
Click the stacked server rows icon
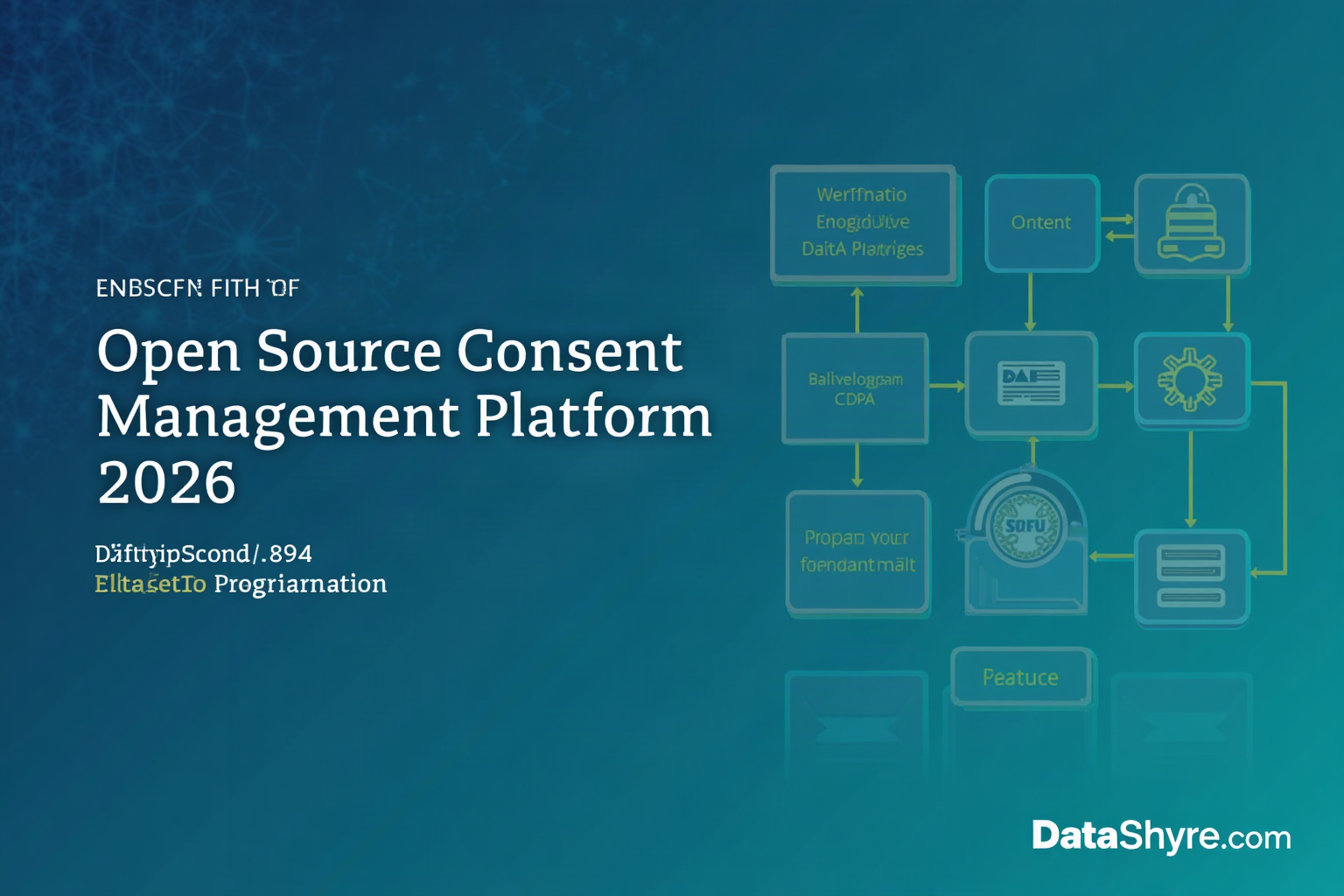pos(1192,577)
